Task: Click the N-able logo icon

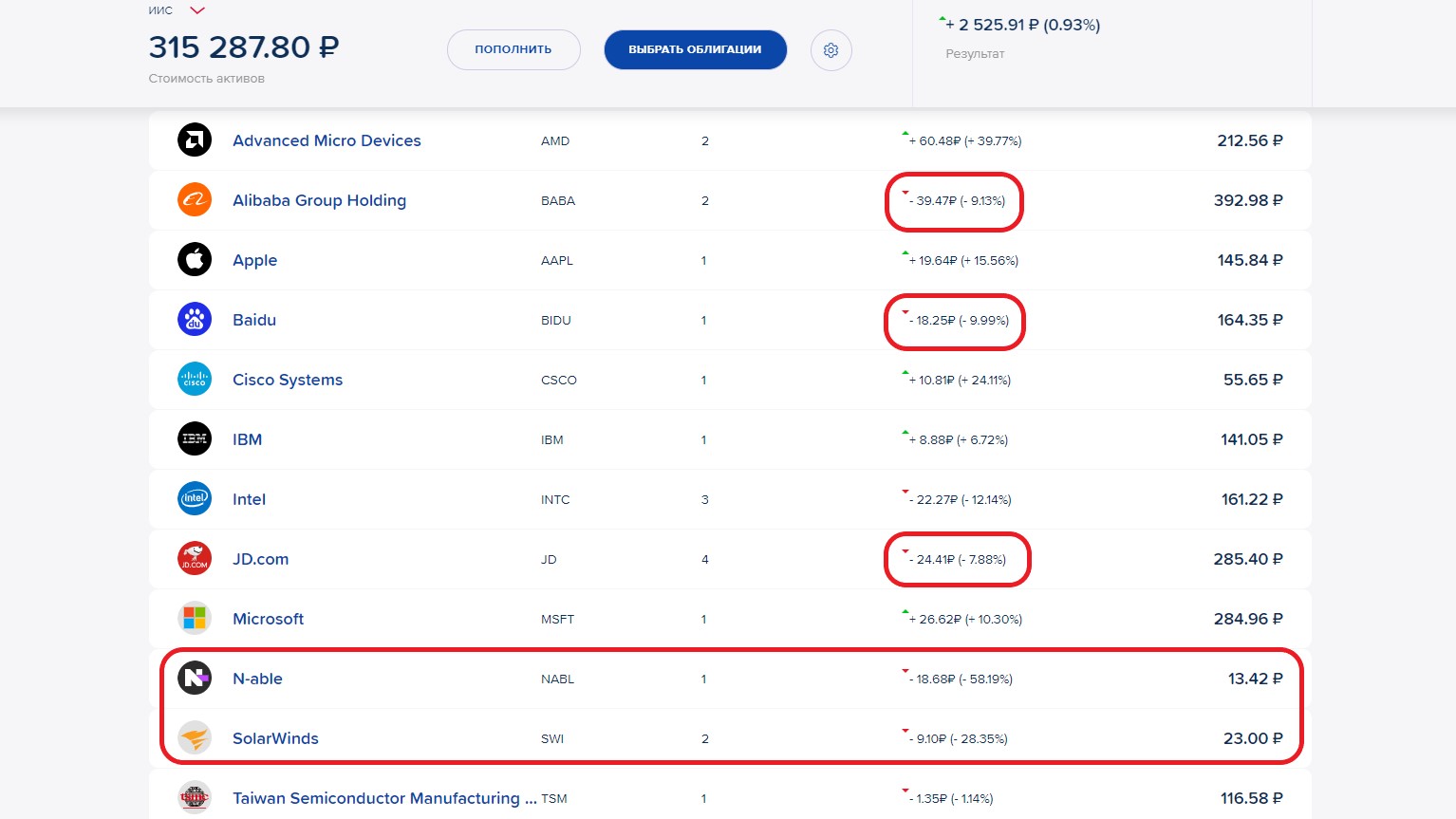Action: (x=195, y=679)
